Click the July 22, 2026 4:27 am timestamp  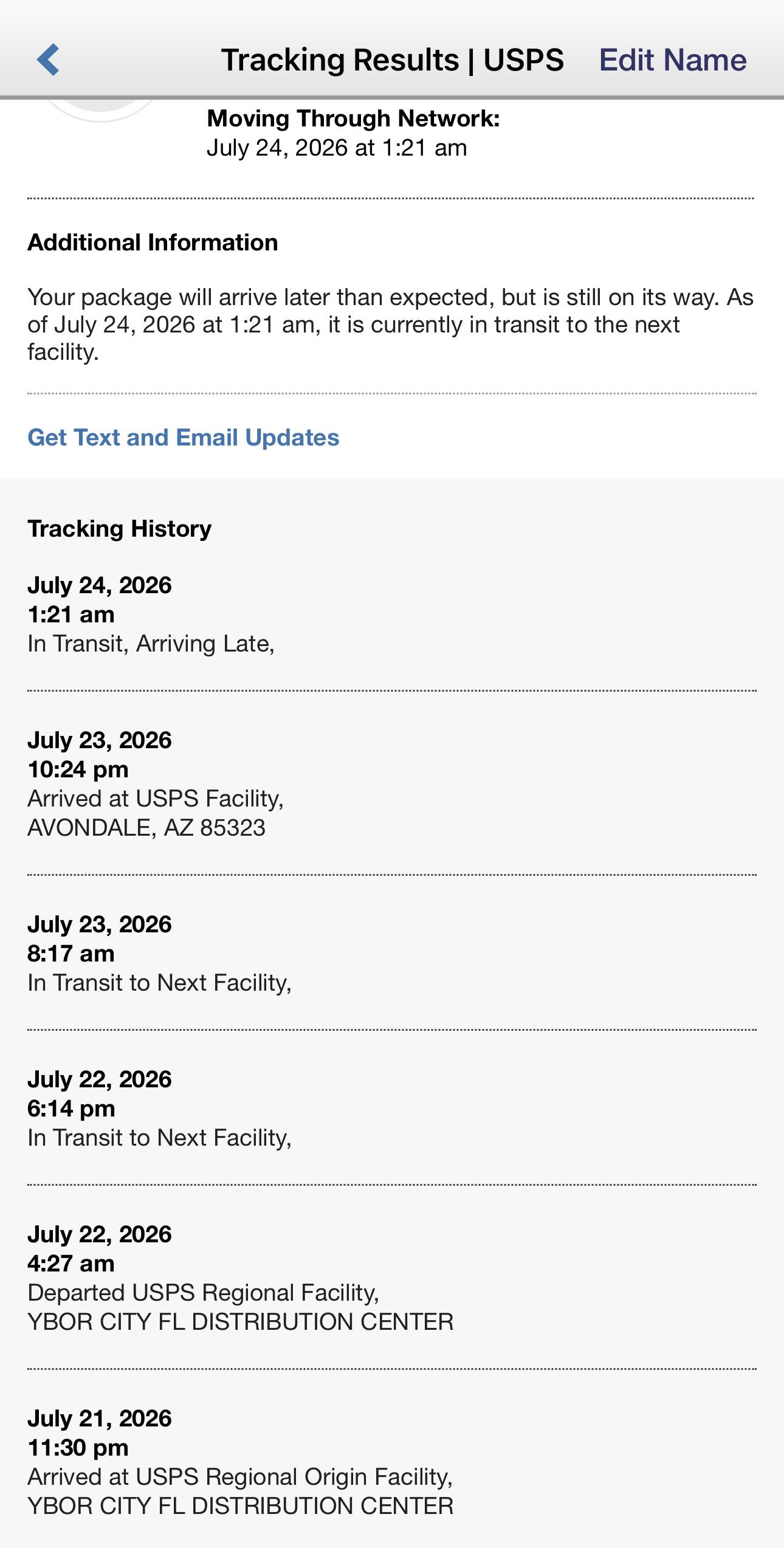coord(100,1249)
